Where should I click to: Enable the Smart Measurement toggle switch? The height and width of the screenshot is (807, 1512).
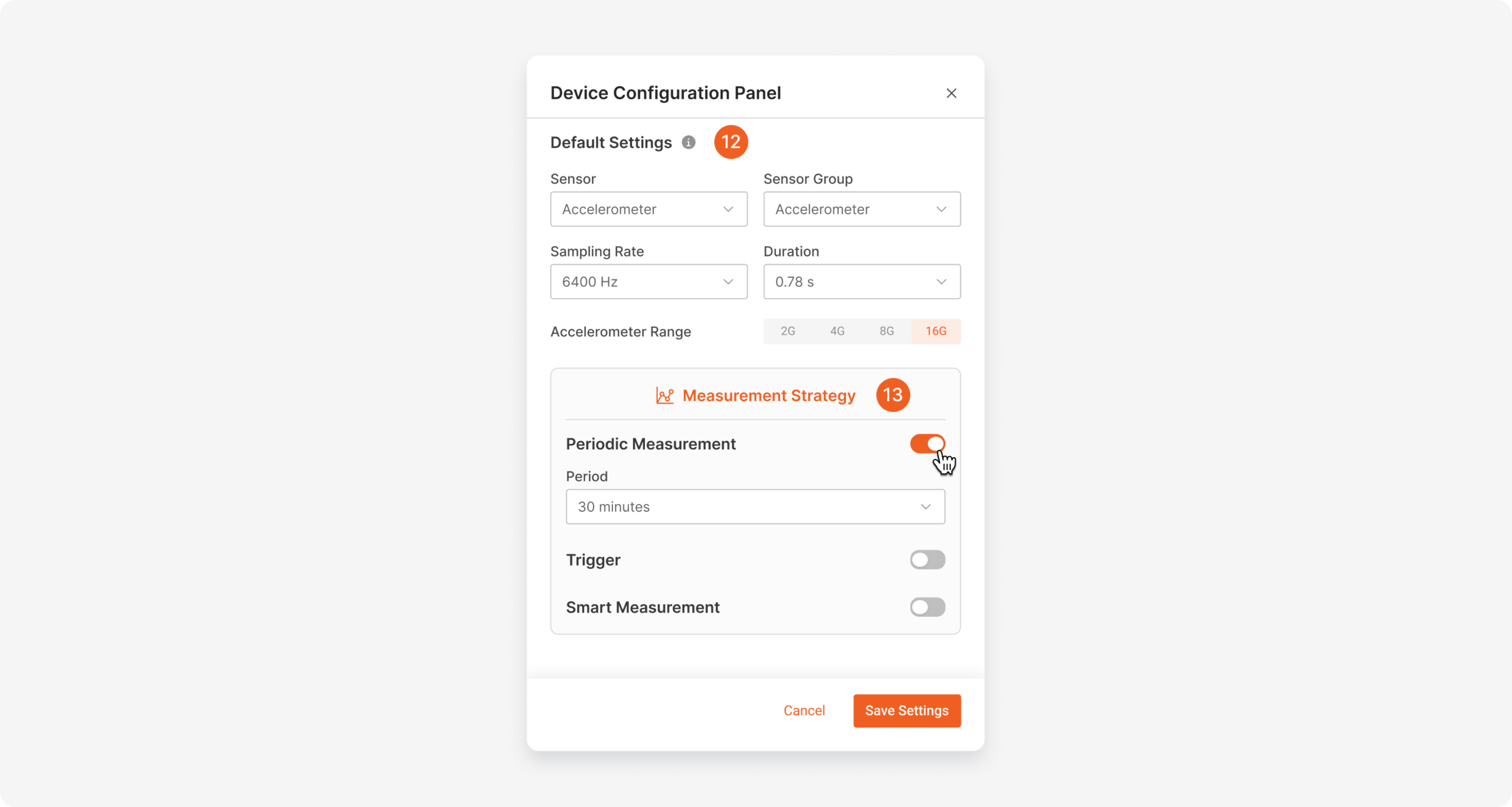click(927, 607)
